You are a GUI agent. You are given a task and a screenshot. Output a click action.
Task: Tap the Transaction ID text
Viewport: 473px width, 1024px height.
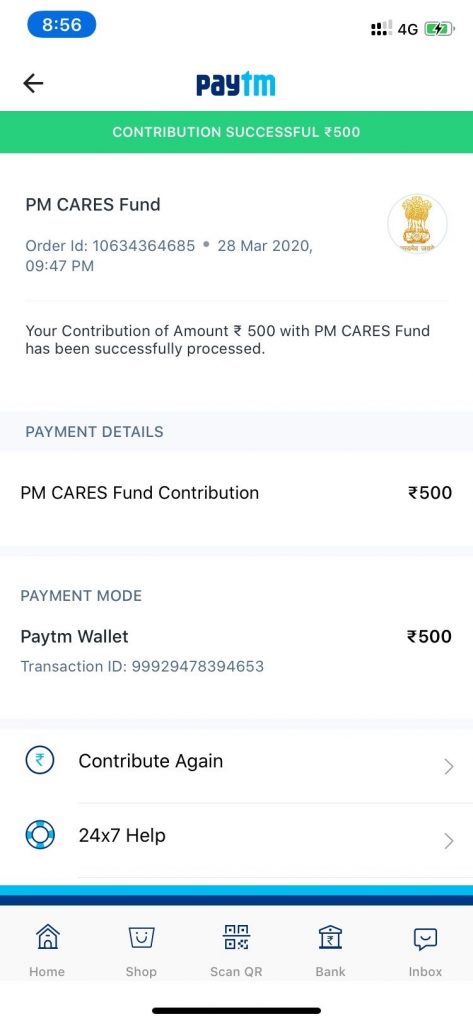click(142, 666)
